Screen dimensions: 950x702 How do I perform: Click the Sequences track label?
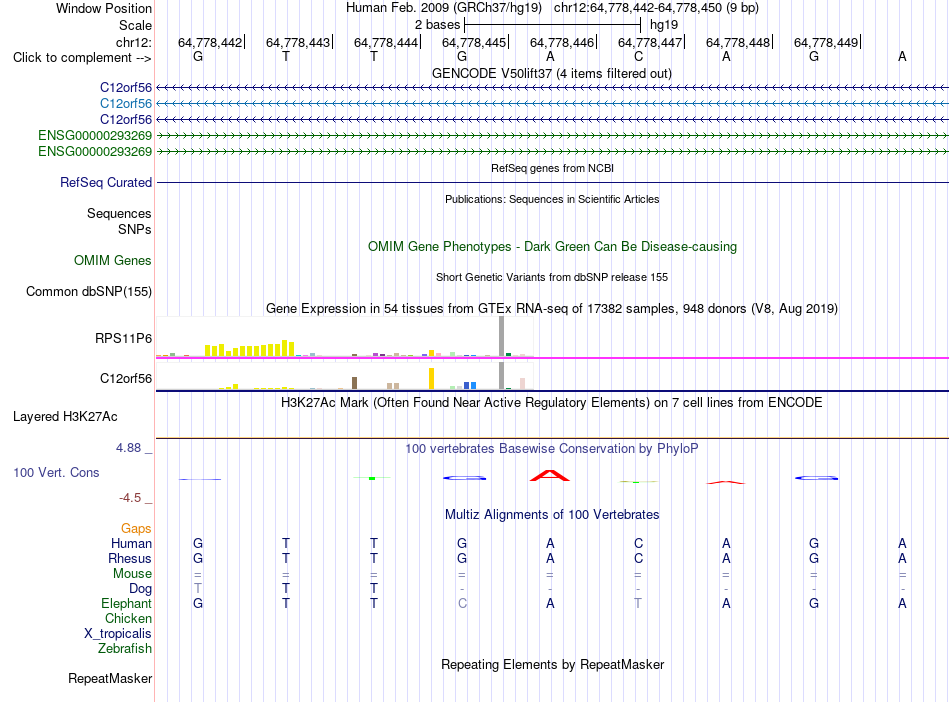click(119, 213)
